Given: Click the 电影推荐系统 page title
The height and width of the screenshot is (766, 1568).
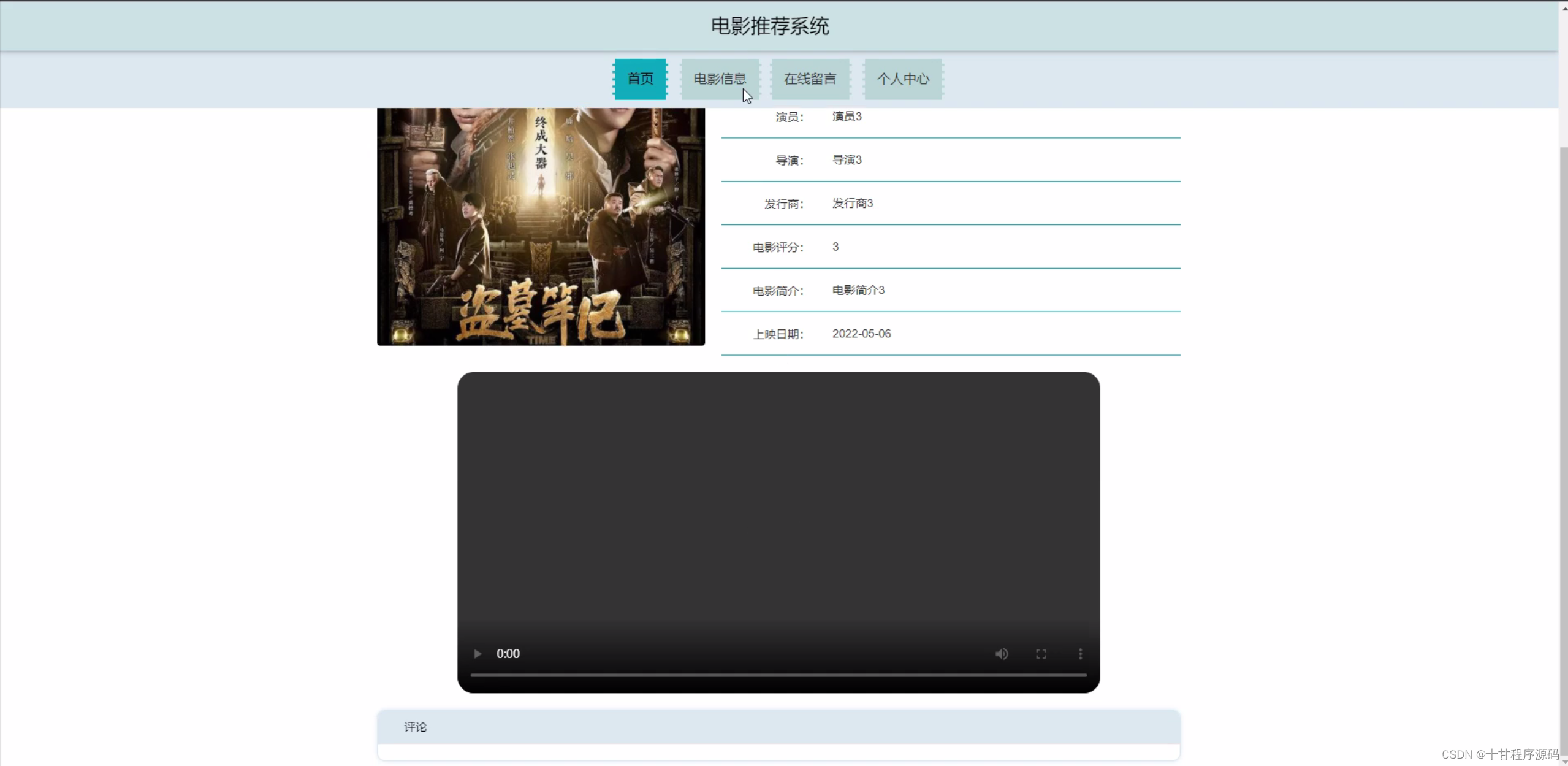Looking at the screenshot, I should coord(769,25).
